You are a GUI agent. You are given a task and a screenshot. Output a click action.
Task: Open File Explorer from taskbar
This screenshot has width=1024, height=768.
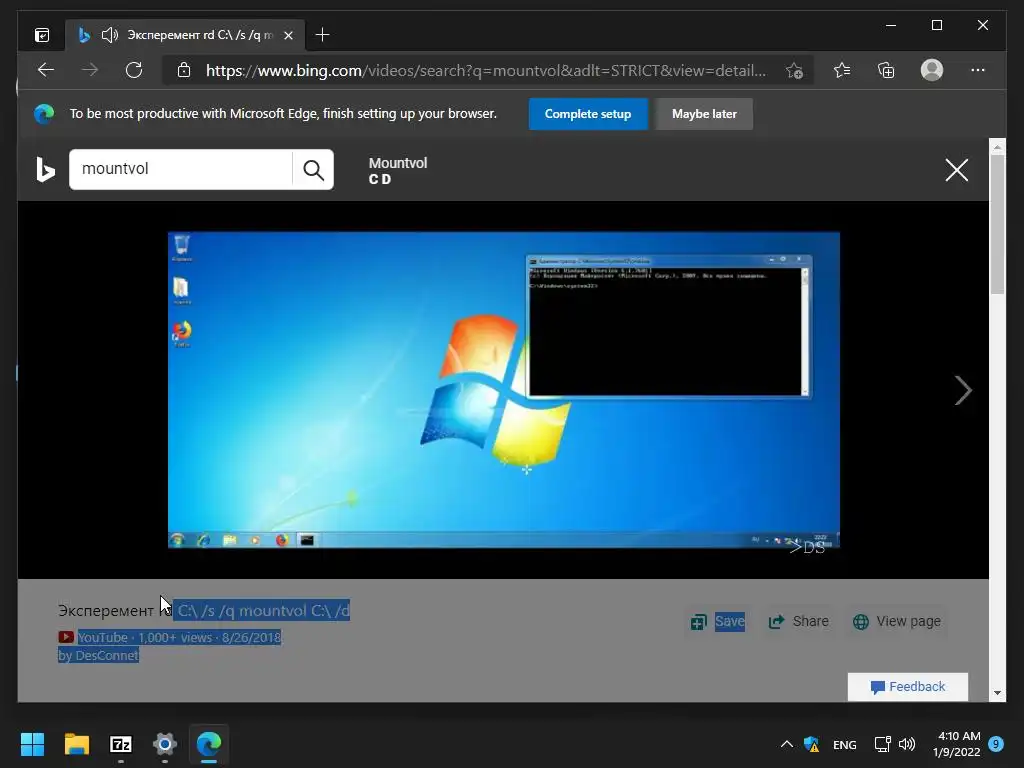[76, 744]
